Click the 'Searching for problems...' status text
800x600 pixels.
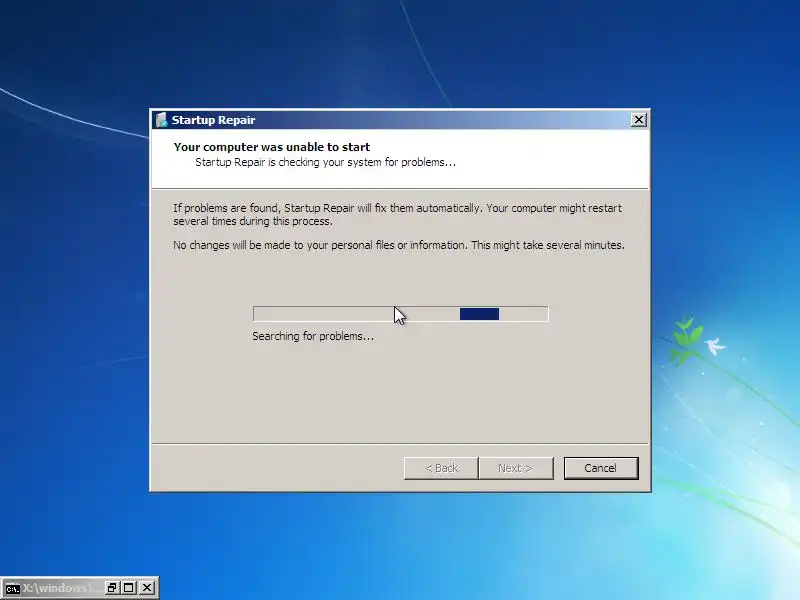tap(313, 336)
